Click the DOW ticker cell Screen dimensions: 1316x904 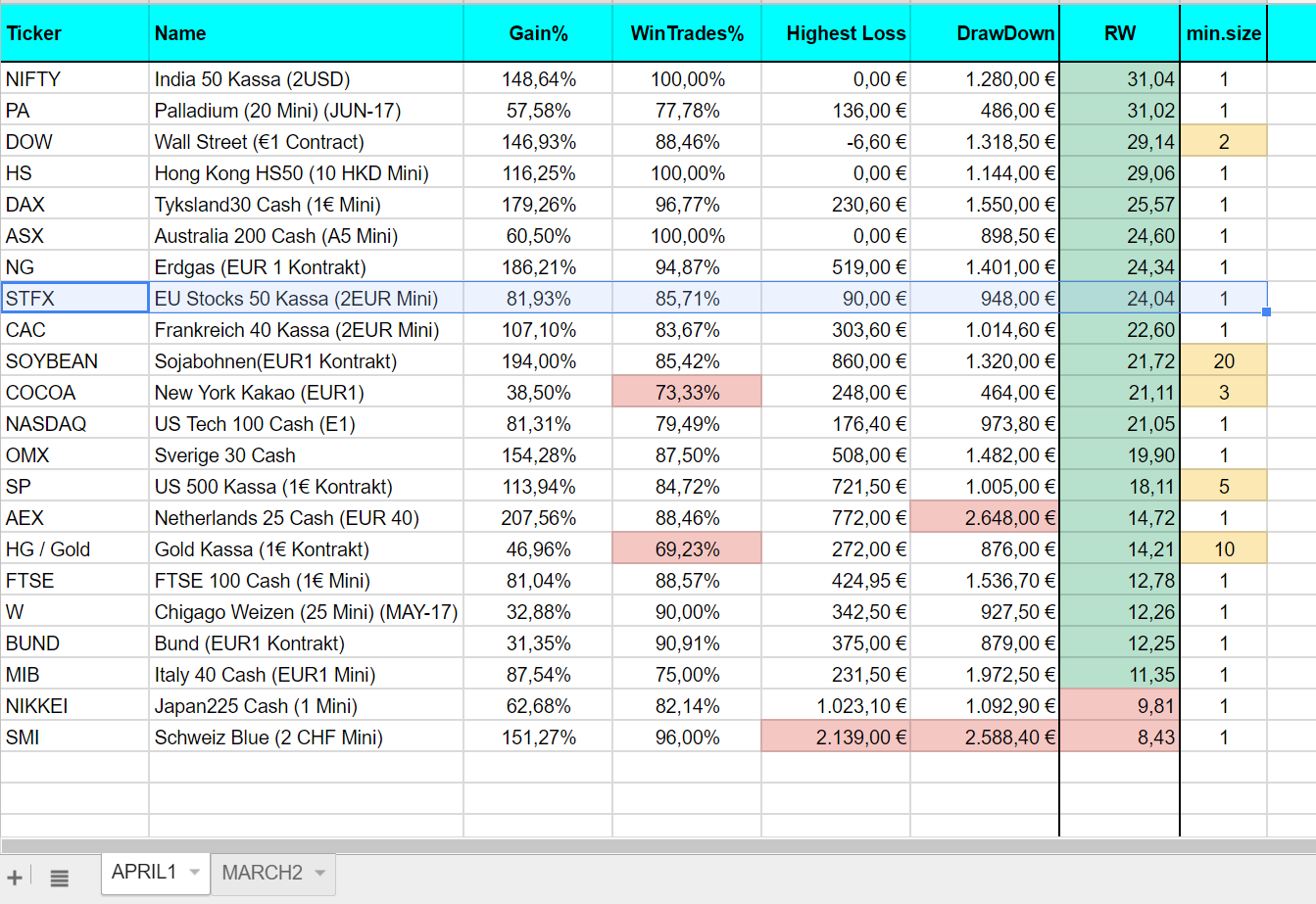click(x=74, y=142)
